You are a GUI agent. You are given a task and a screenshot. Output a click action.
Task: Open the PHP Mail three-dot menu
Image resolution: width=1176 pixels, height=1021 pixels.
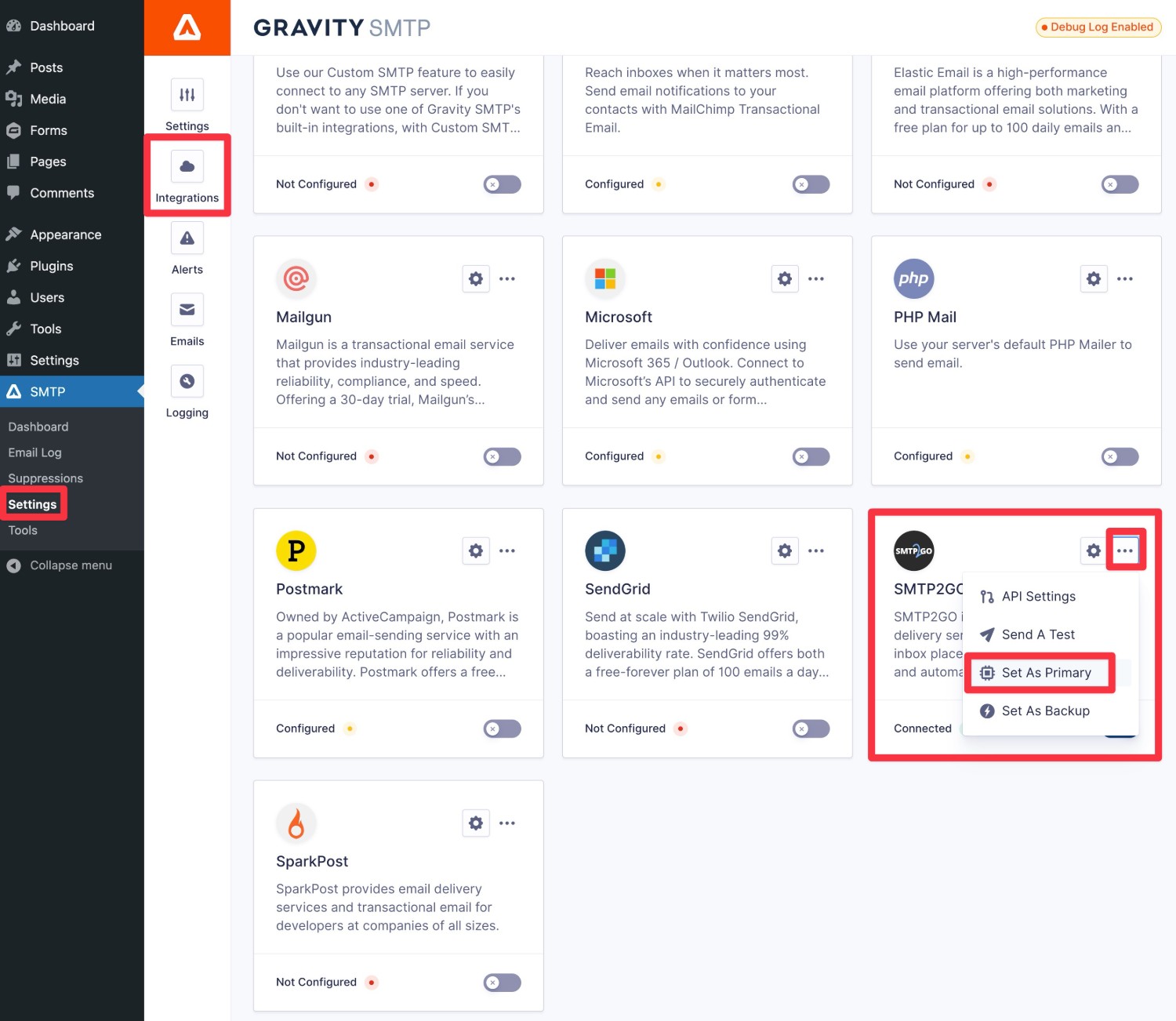(1125, 278)
